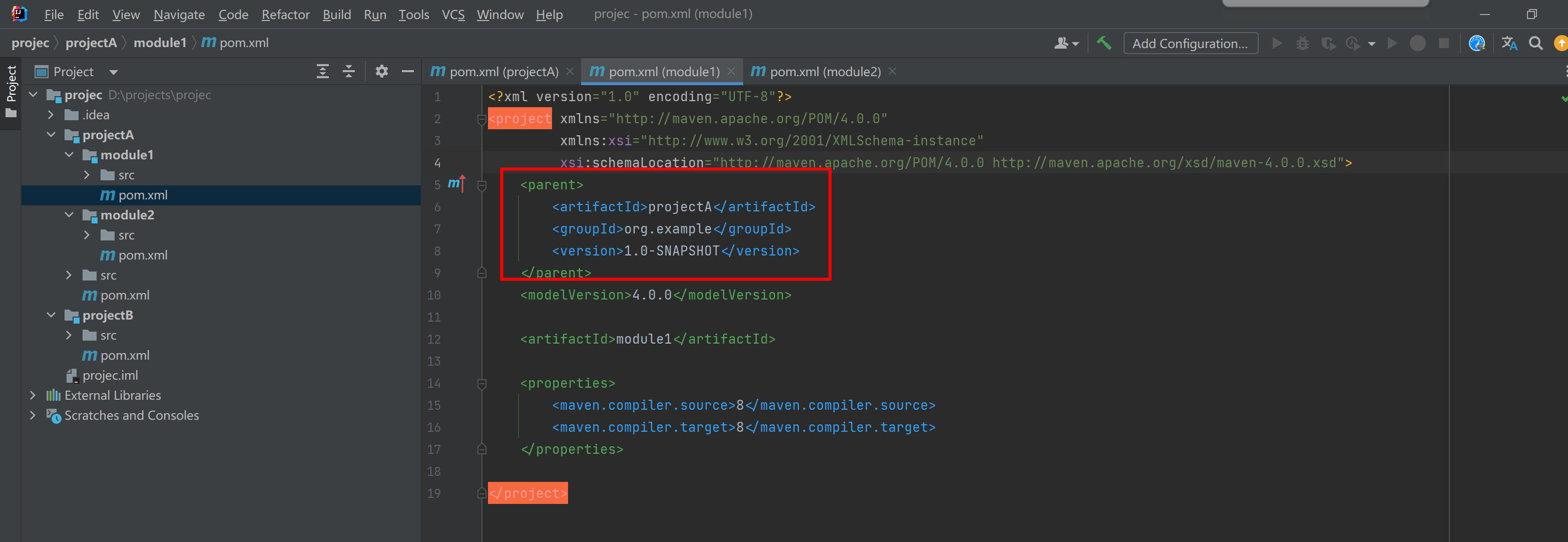Click the Run play icon
Screen dimensions: 1568x542
pos(1277,43)
